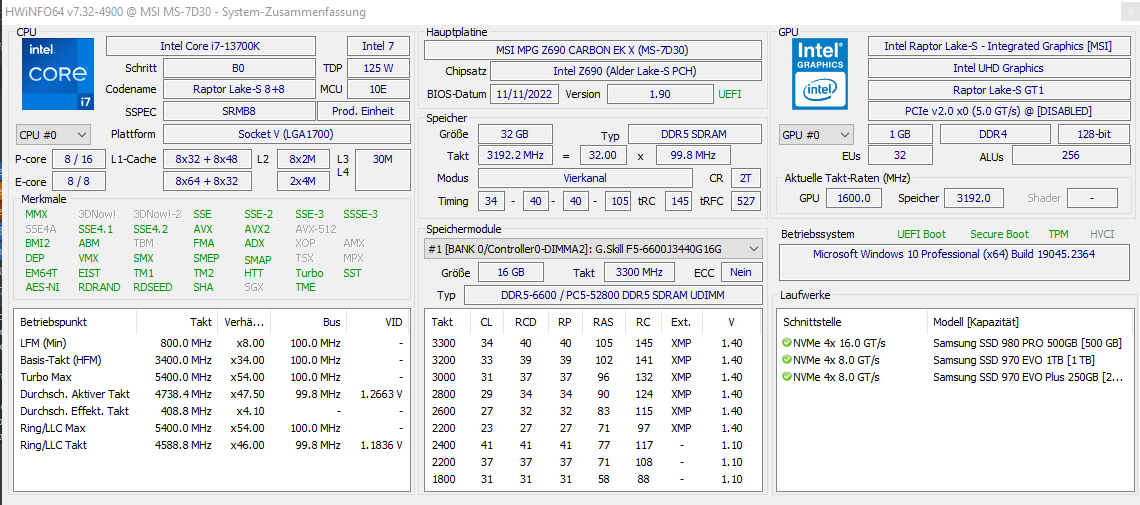
Task: Click green check icon beside Samsung SSD 970 EVO 1TB
Action: click(x=787, y=360)
